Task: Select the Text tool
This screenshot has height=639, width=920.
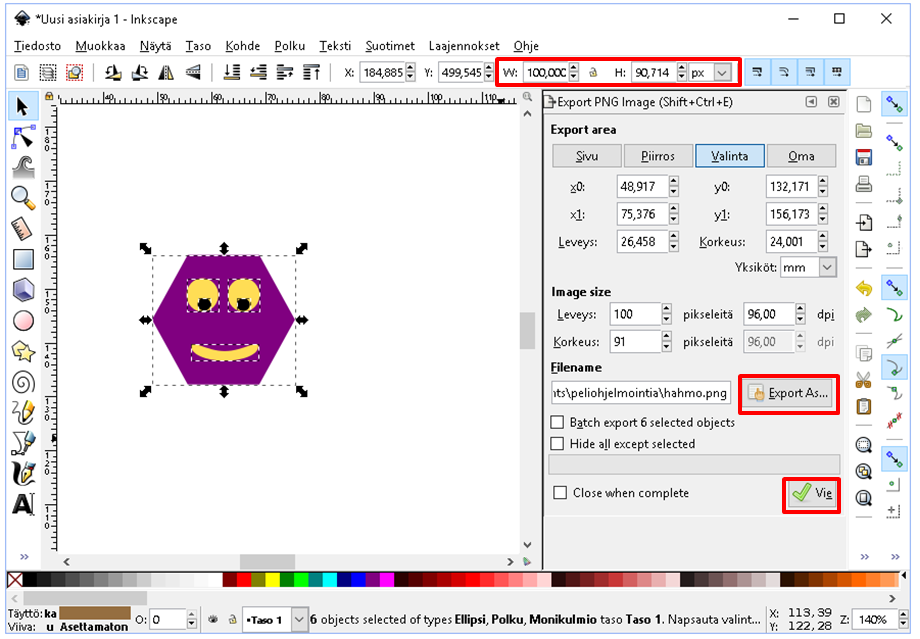Action: [22, 504]
